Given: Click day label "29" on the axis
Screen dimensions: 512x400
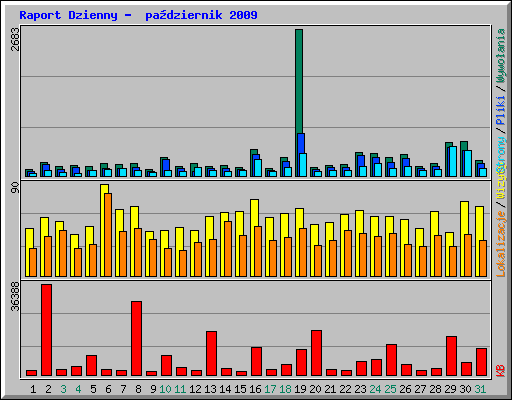Looking at the screenshot, I should pos(450,389).
